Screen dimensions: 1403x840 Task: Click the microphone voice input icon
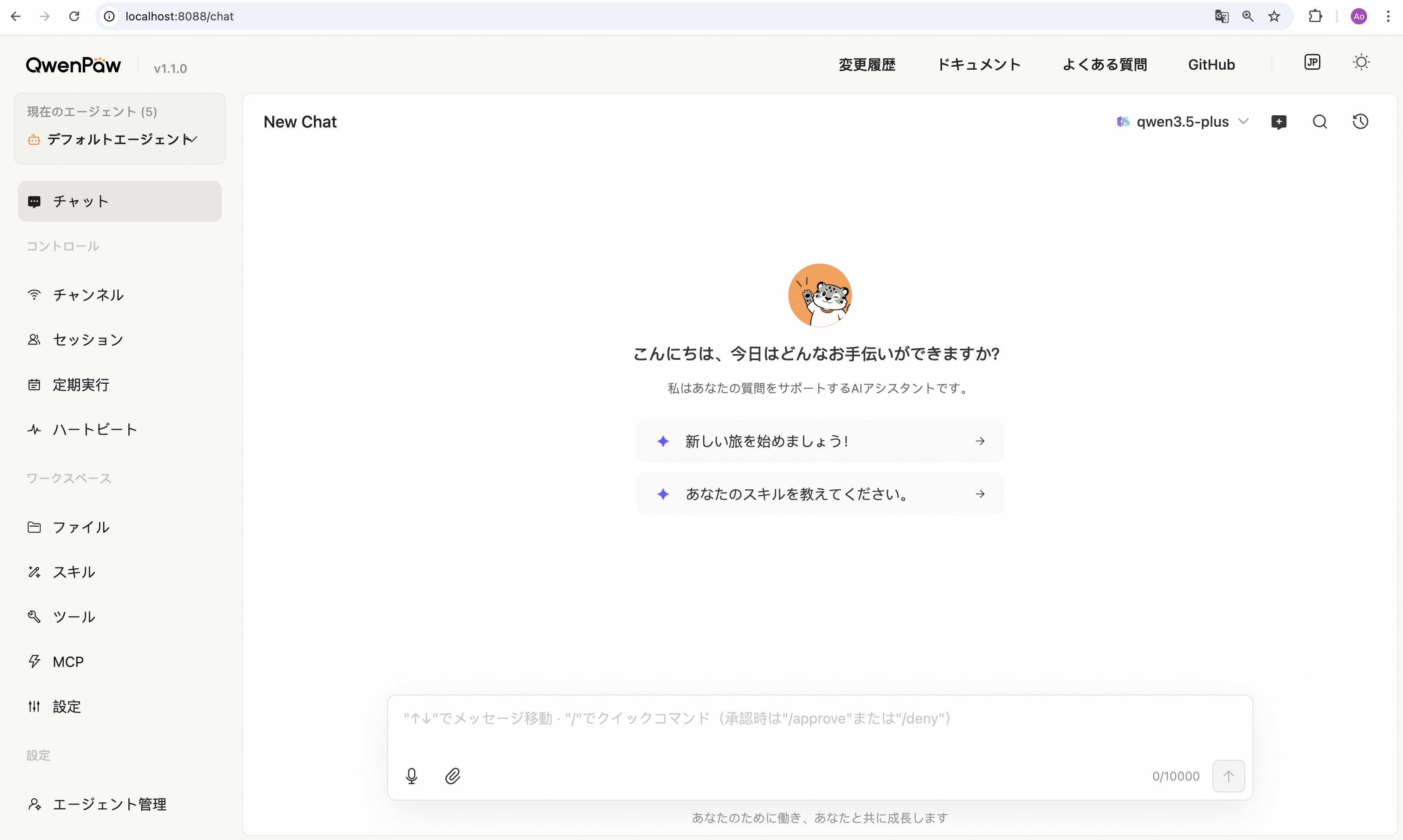click(412, 776)
